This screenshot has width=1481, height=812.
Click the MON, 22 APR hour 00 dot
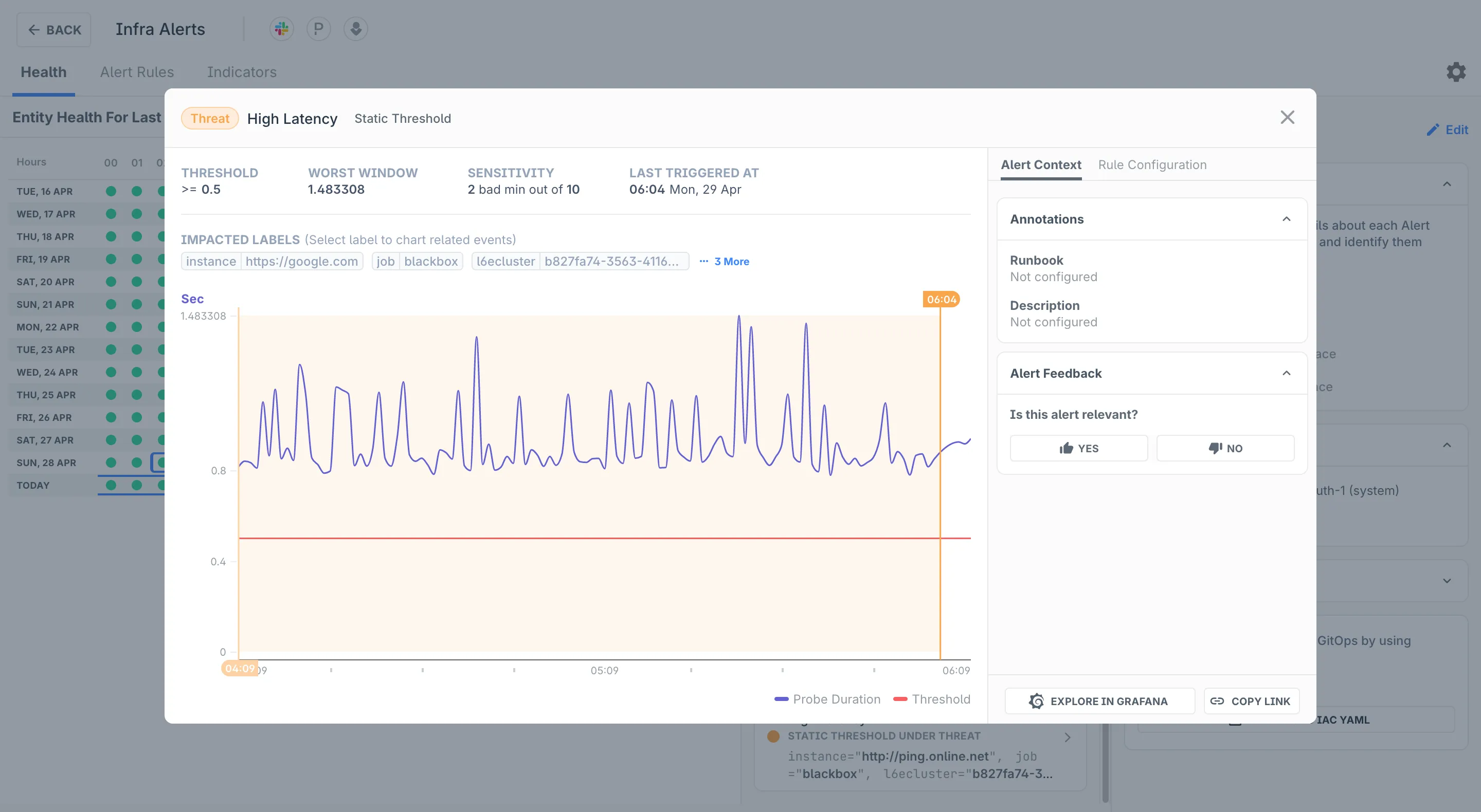point(111,327)
